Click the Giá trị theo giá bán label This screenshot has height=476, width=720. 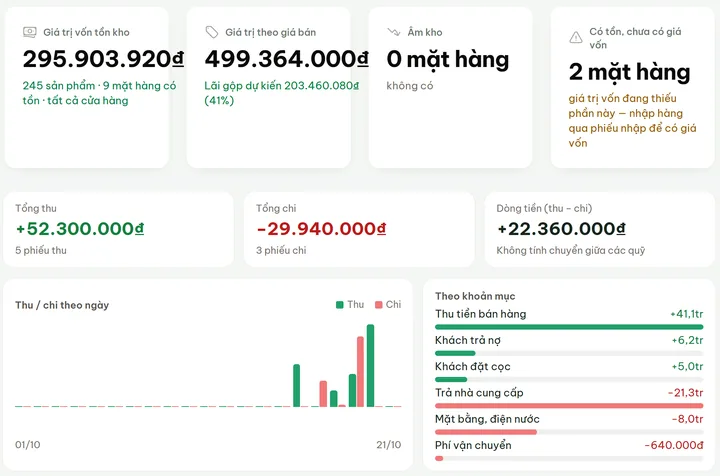coord(270,33)
